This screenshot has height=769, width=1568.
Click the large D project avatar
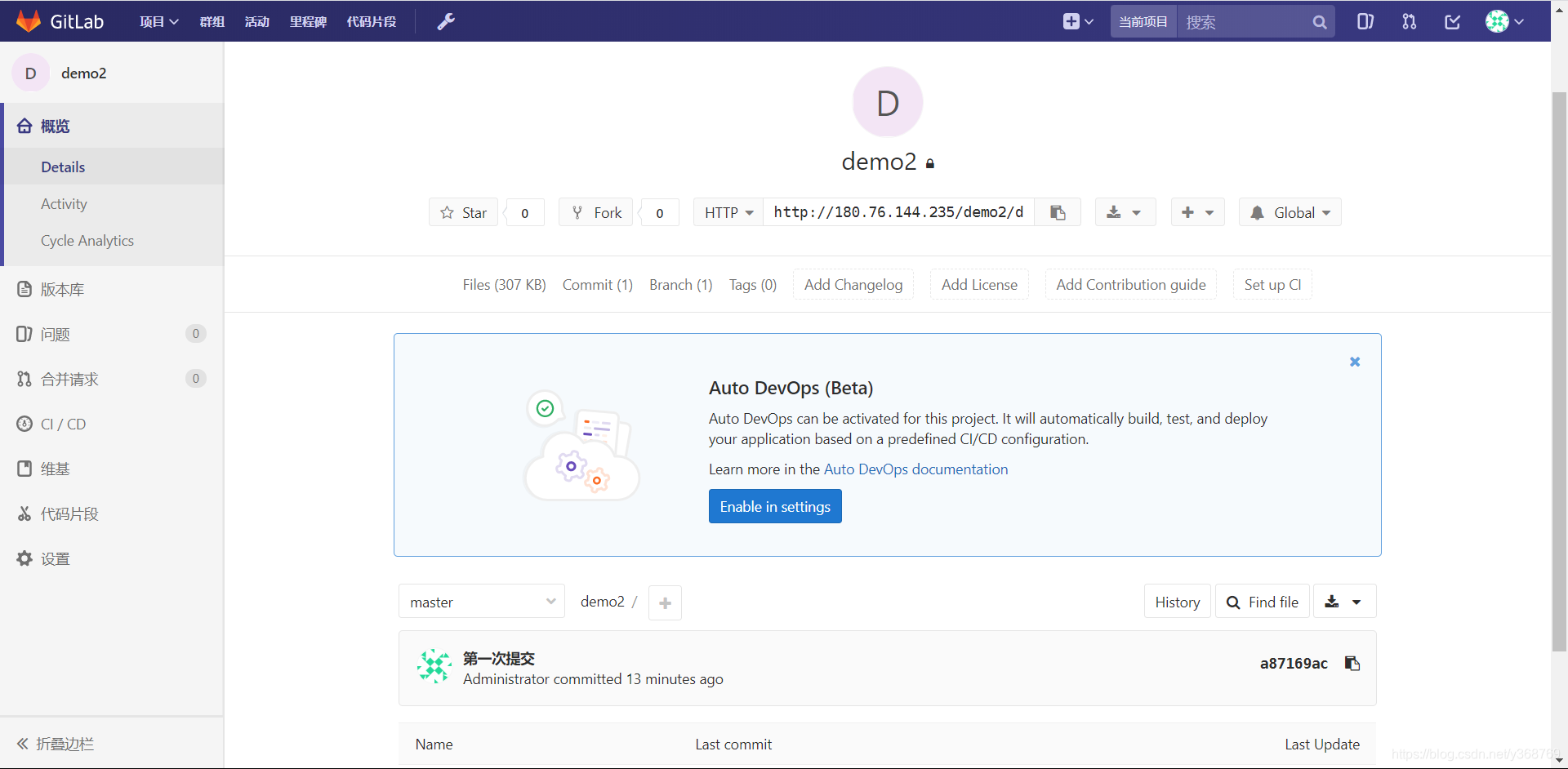pos(888,102)
